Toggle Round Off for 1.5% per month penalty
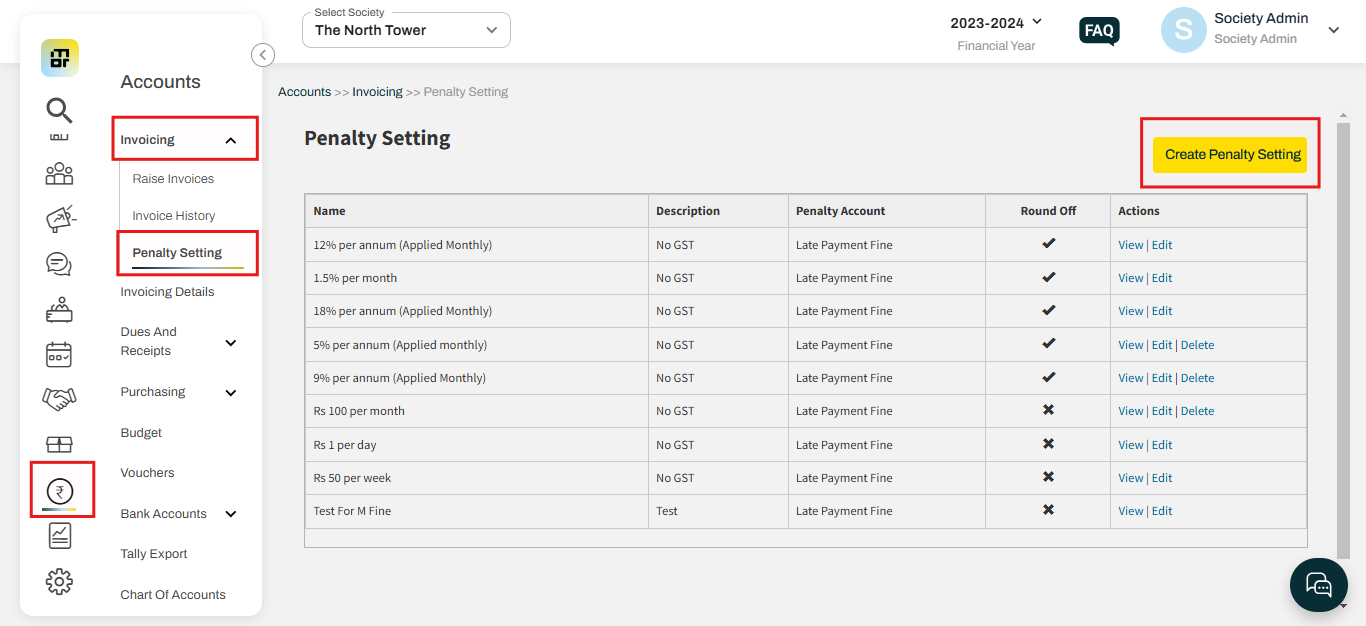Viewport: 1366px width, 626px height. pyautogui.click(x=1047, y=277)
